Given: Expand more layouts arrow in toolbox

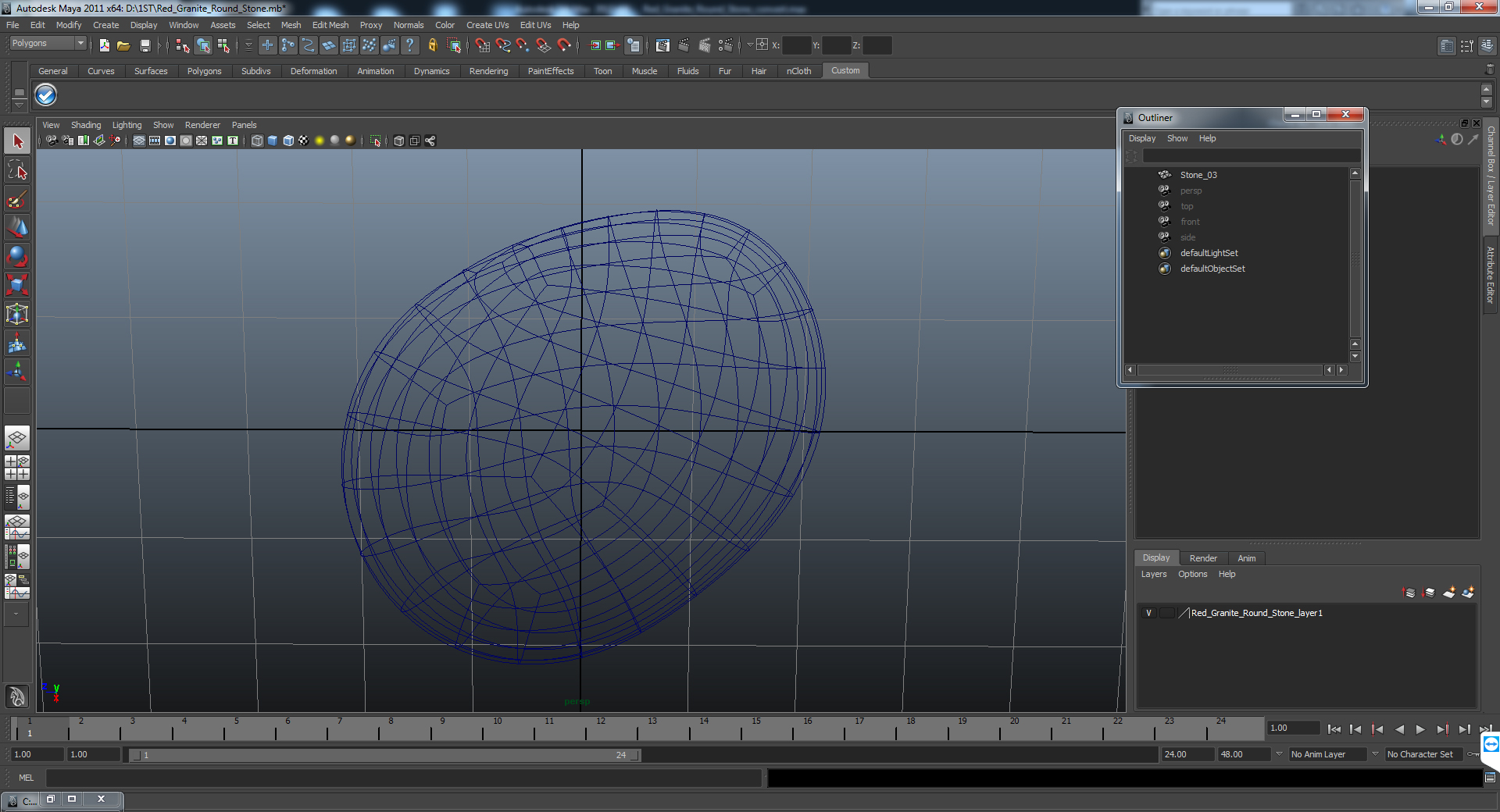Looking at the screenshot, I should (x=16, y=614).
